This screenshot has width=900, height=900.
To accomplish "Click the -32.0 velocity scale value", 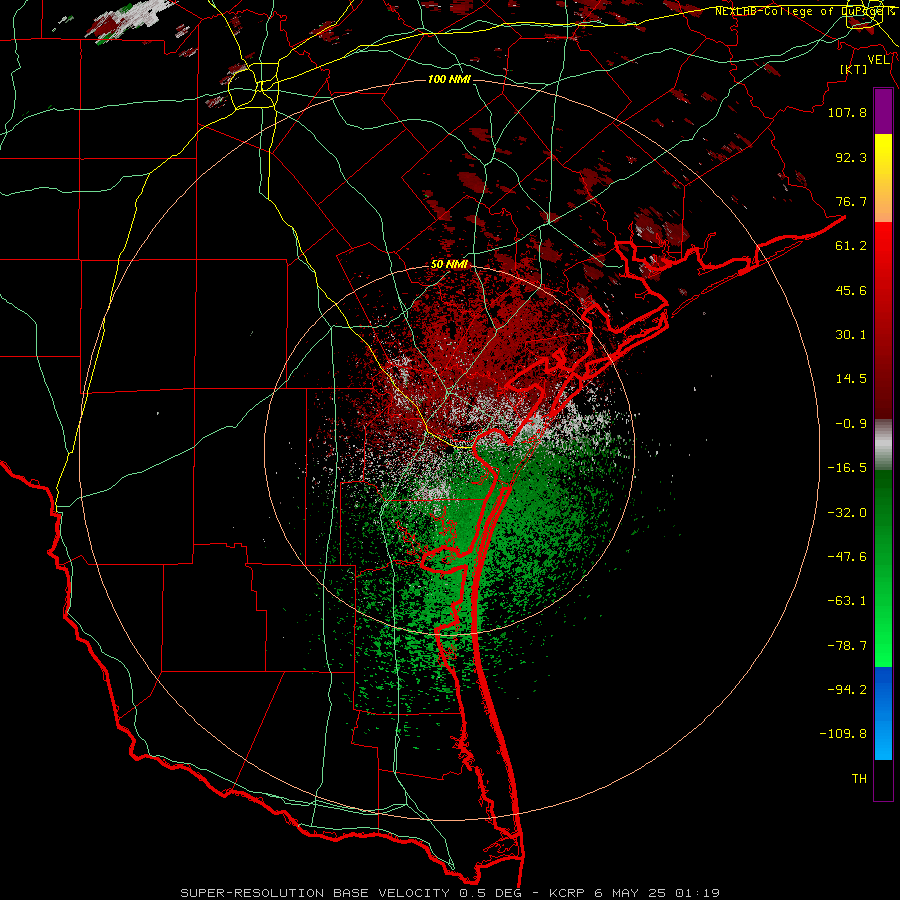I will point(847,513).
